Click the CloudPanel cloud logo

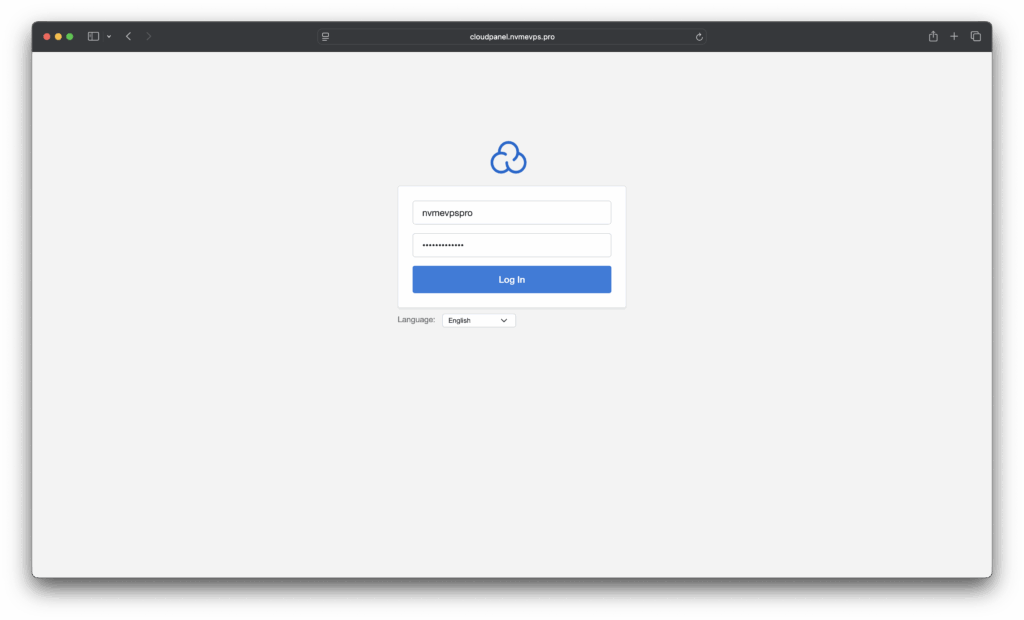coord(508,158)
